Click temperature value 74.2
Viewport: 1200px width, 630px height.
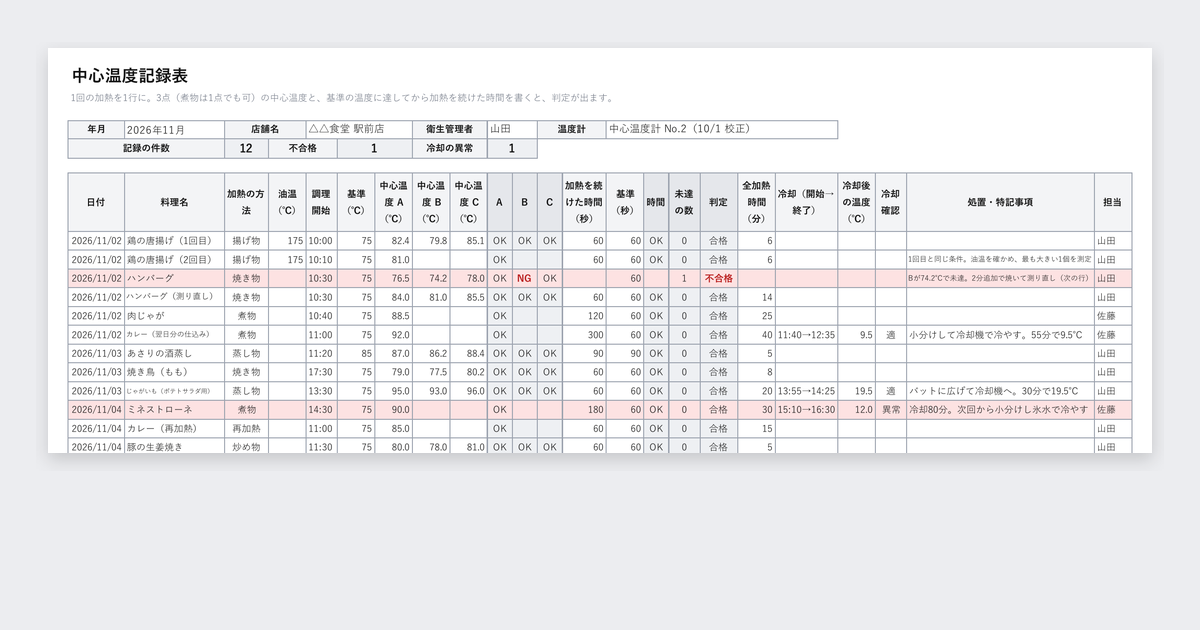tap(431, 278)
